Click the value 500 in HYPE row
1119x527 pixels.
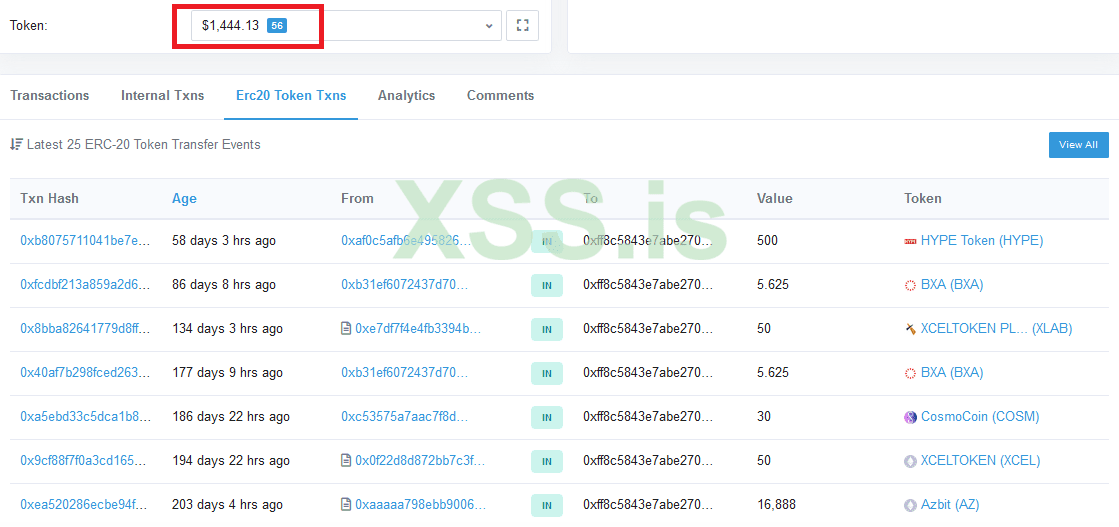point(767,241)
